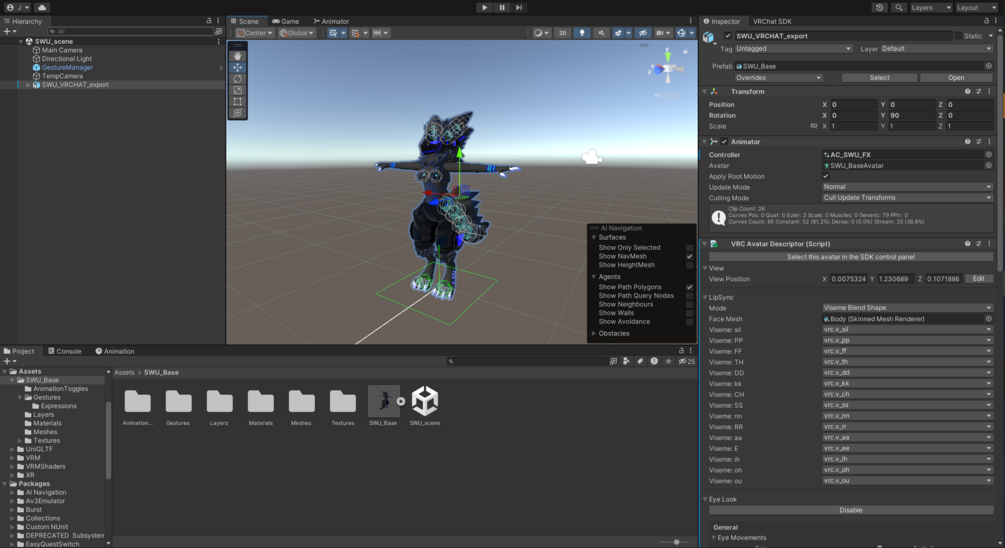Select the Transform tool
This screenshot has height=548, width=1005.
(238, 113)
